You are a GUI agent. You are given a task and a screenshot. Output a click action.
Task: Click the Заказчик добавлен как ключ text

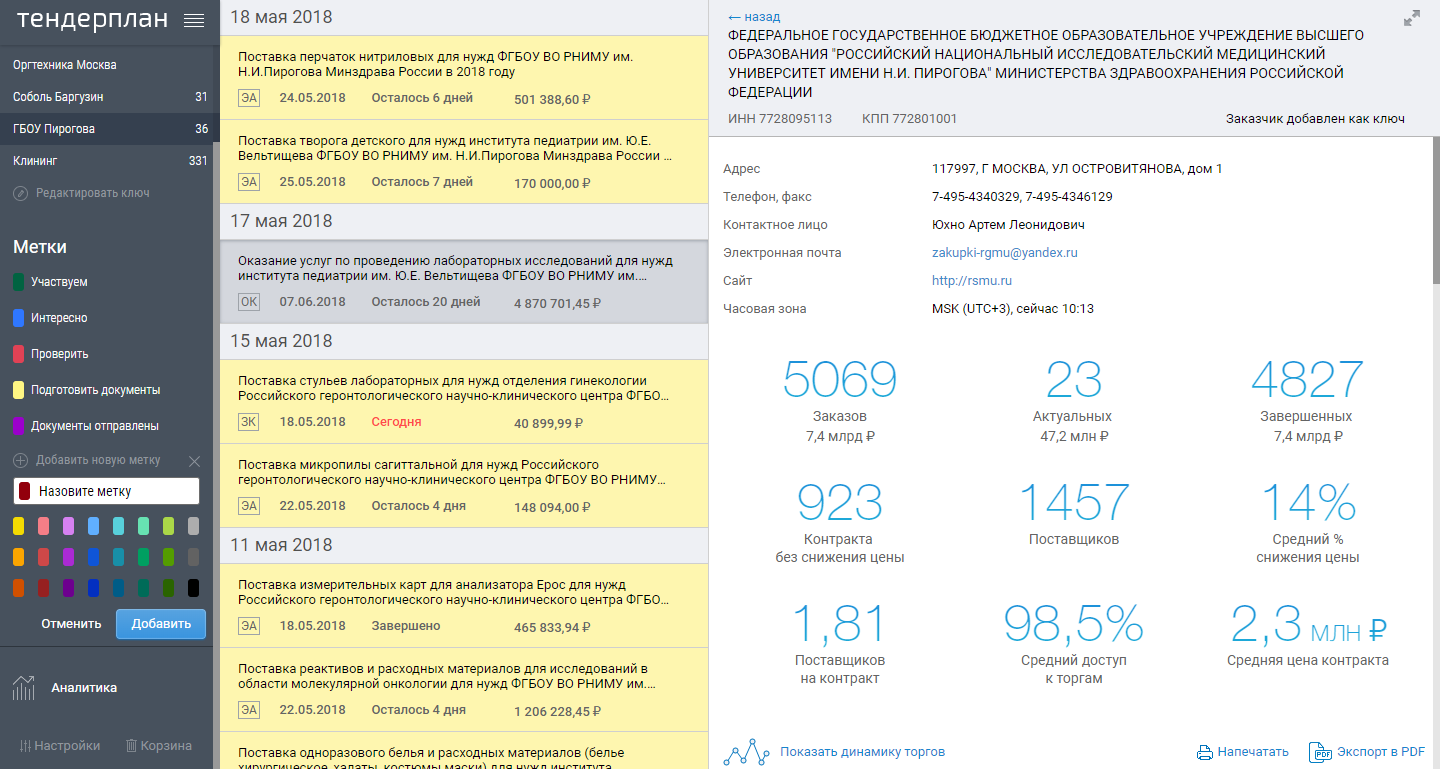(x=1315, y=119)
